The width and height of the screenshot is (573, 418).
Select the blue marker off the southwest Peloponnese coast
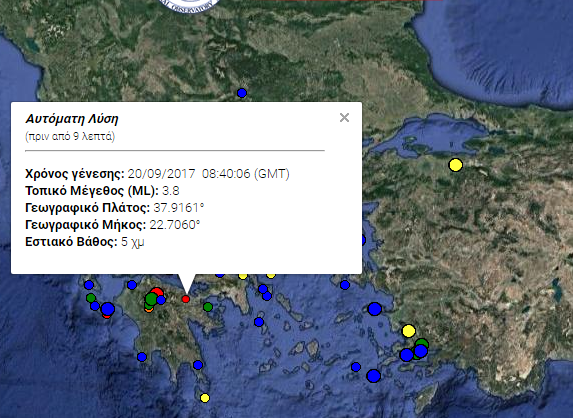pyautogui.click(x=142, y=357)
